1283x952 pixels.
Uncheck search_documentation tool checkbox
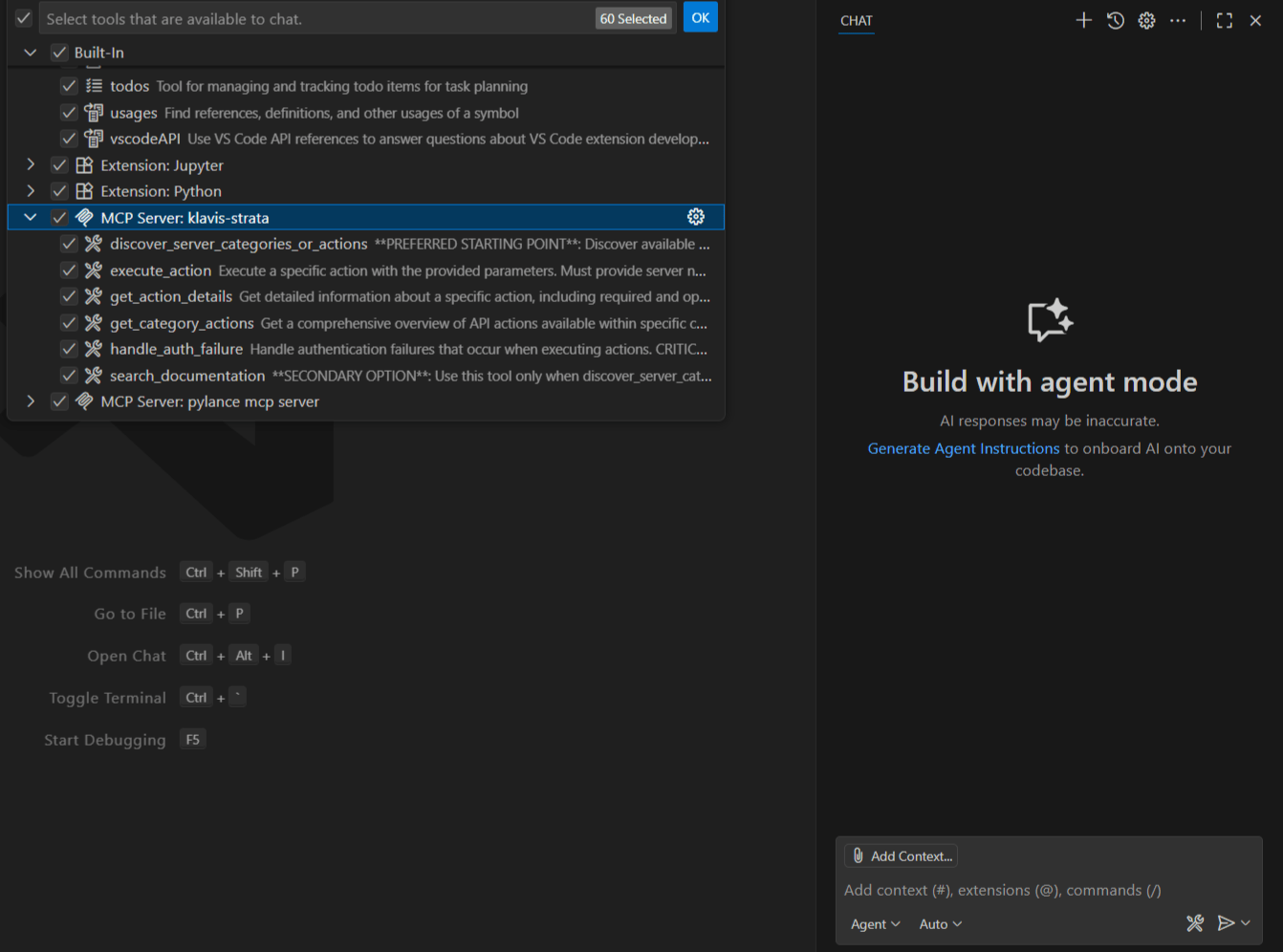tap(69, 376)
